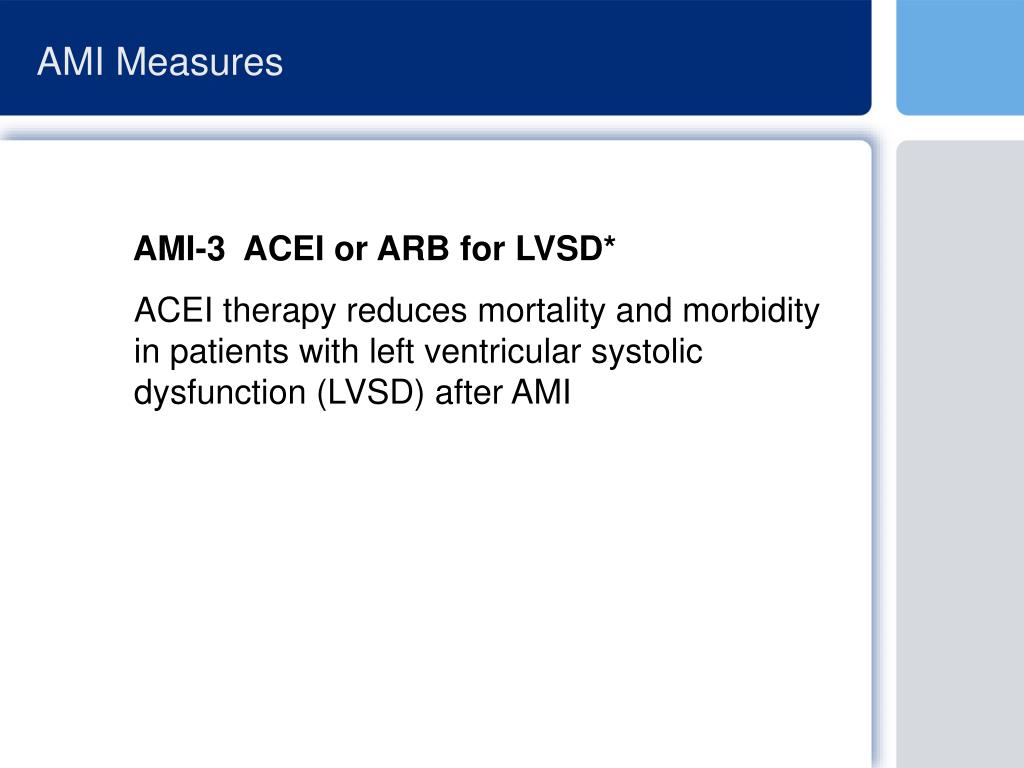Select the light blue square at top right
Image resolution: width=1024 pixels, height=768 pixels.
click(960, 57)
